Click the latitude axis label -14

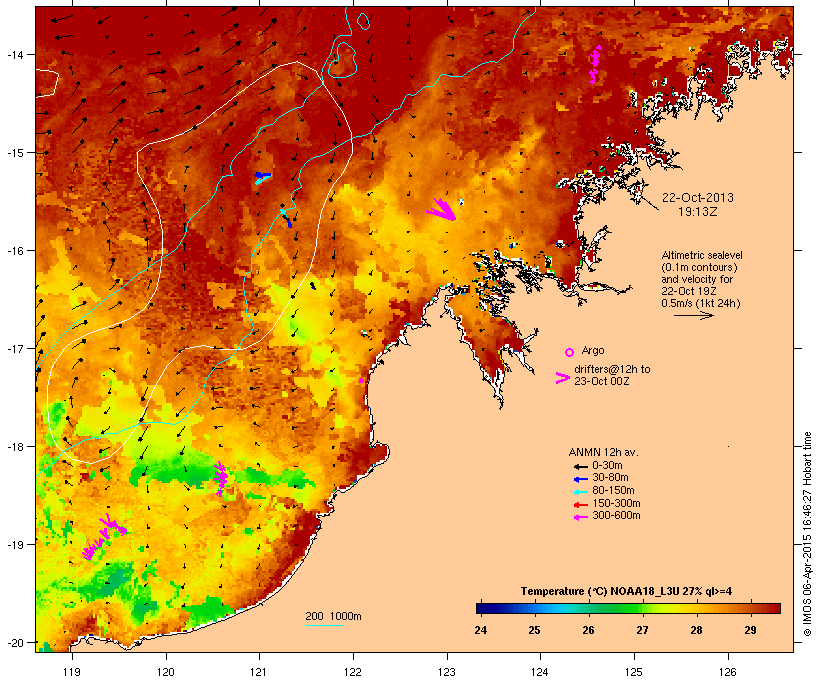point(14,54)
